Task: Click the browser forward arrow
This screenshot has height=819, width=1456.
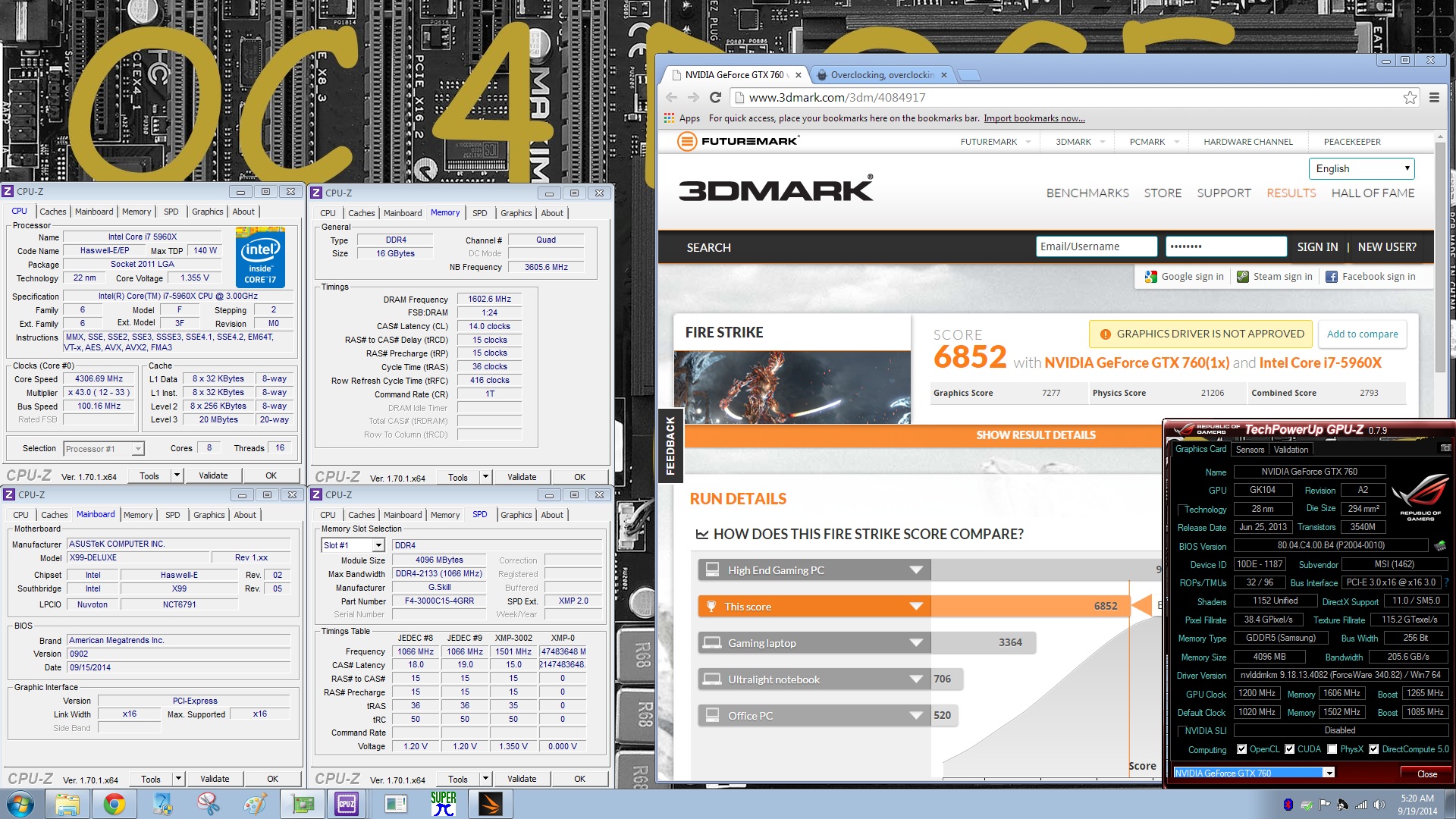Action: (693, 97)
